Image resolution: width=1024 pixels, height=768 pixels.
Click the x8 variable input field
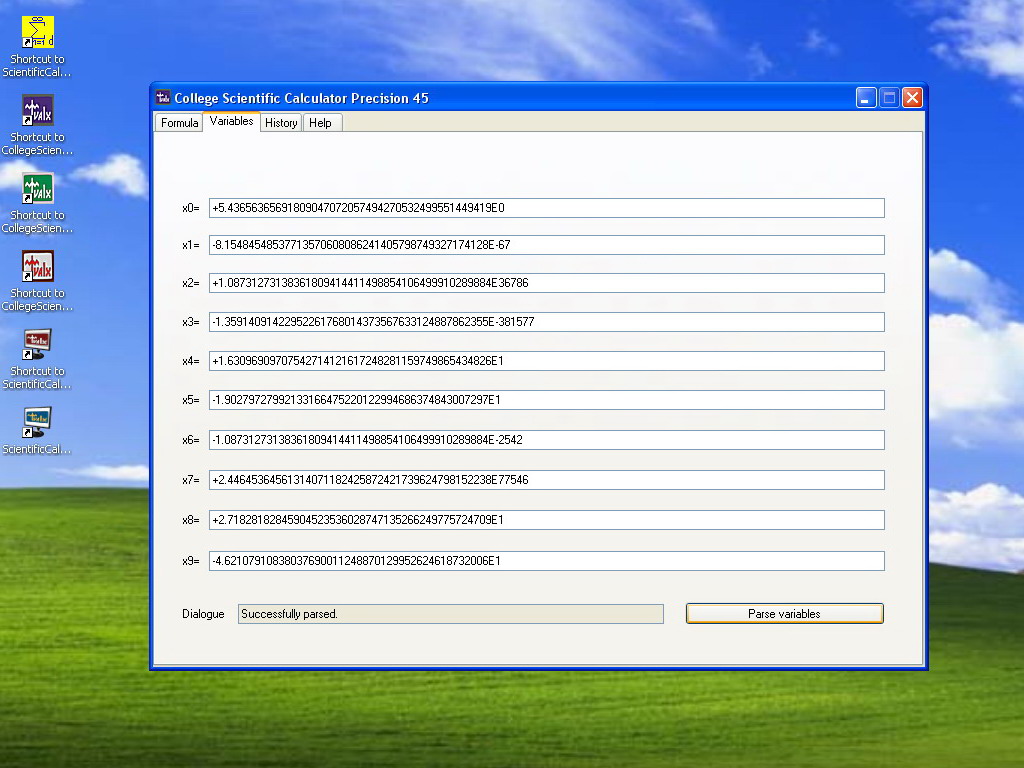click(x=547, y=520)
